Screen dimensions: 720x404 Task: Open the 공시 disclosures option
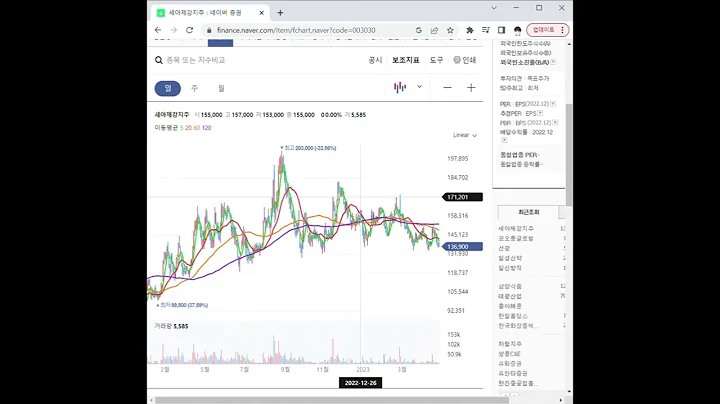375,60
